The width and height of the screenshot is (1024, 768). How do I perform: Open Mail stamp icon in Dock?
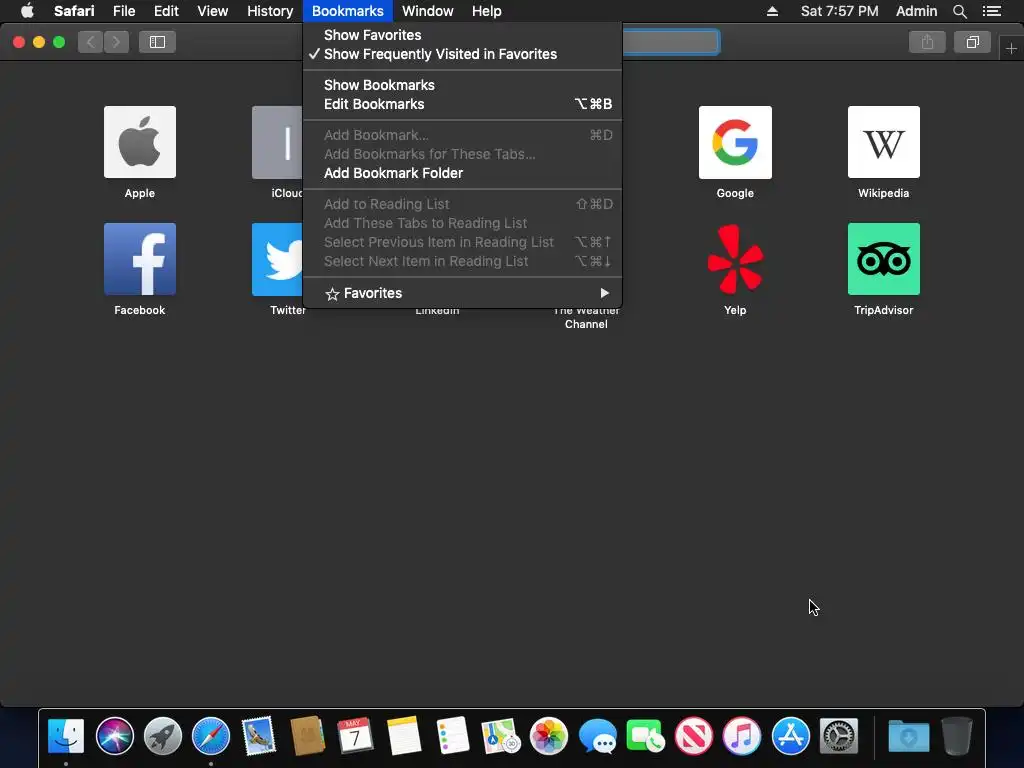(259, 736)
